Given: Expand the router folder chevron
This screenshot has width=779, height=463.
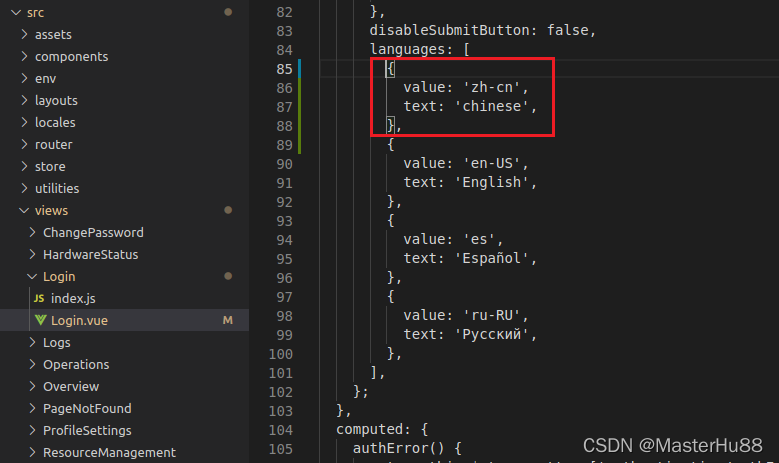Looking at the screenshot, I should pyautogui.click(x=24, y=145).
